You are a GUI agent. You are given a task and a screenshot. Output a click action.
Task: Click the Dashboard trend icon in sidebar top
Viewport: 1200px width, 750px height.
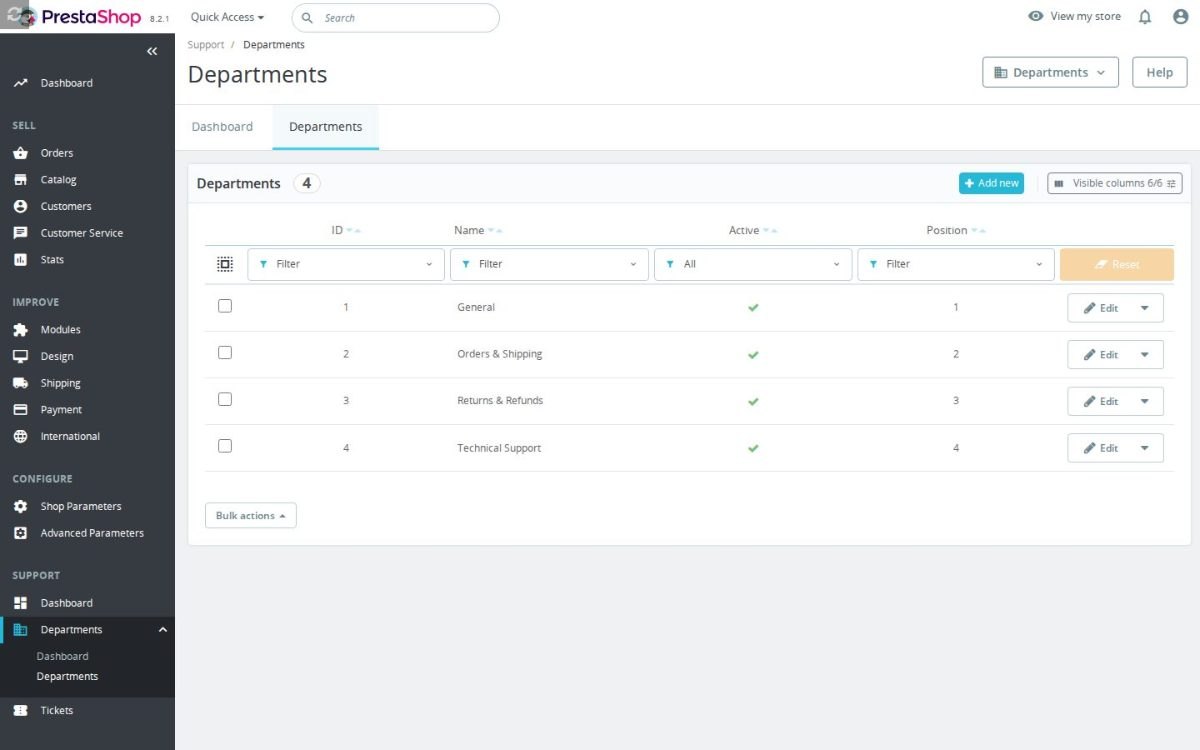pos(20,83)
